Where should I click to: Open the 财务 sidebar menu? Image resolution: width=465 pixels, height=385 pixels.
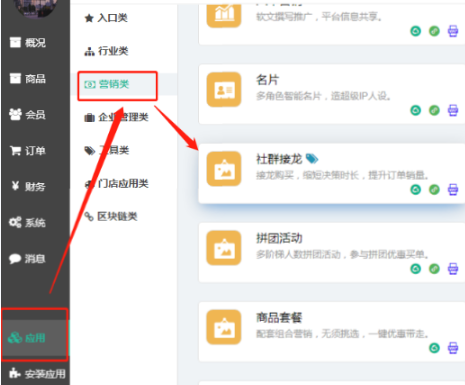click(28, 186)
